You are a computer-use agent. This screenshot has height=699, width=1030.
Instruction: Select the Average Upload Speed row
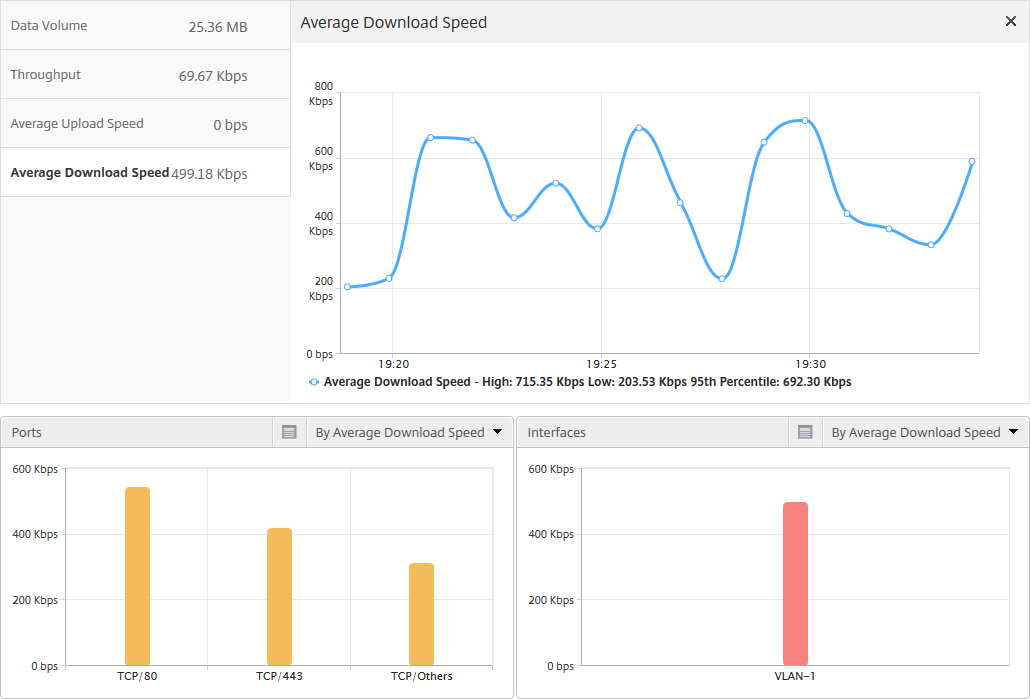coord(145,124)
